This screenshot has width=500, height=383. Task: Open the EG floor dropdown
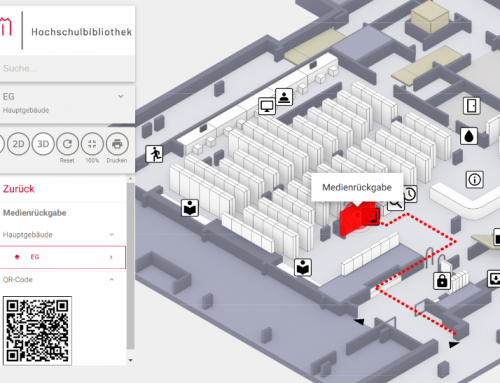67,103
